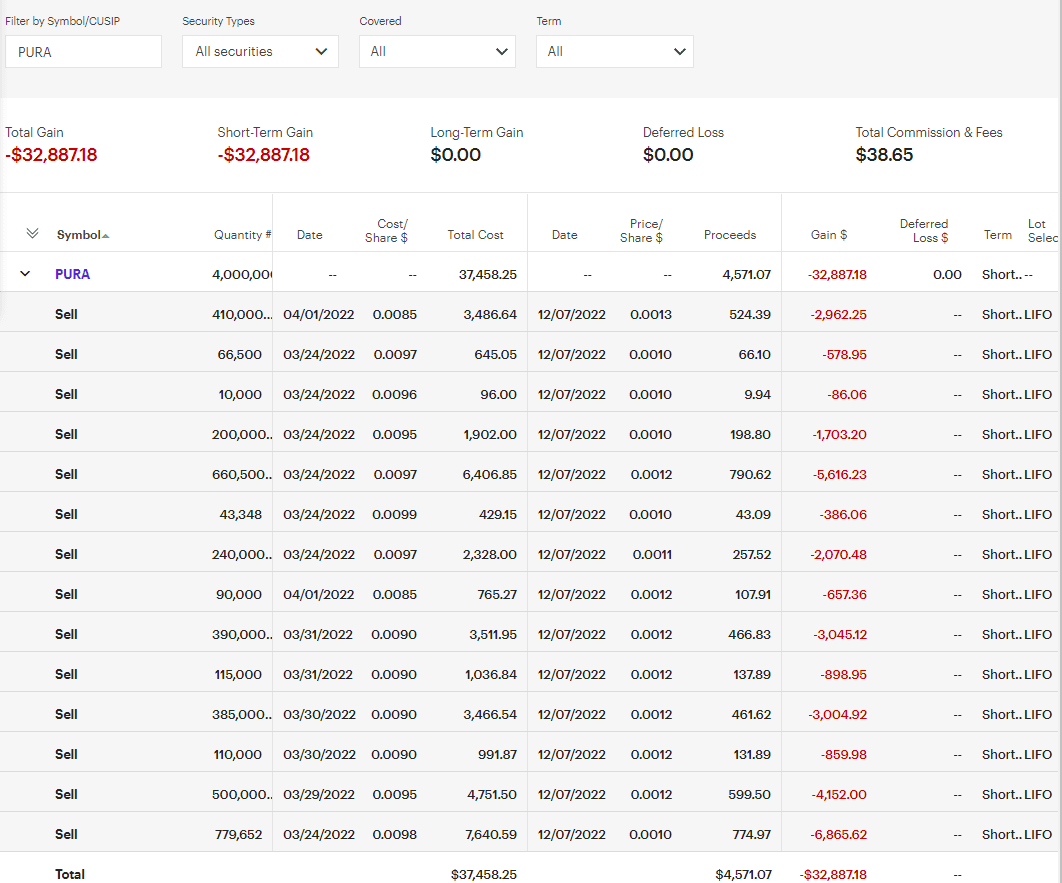Select the Sell row with 779,652 quantity
This screenshot has height=883, width=1062.
coord(66,834)
